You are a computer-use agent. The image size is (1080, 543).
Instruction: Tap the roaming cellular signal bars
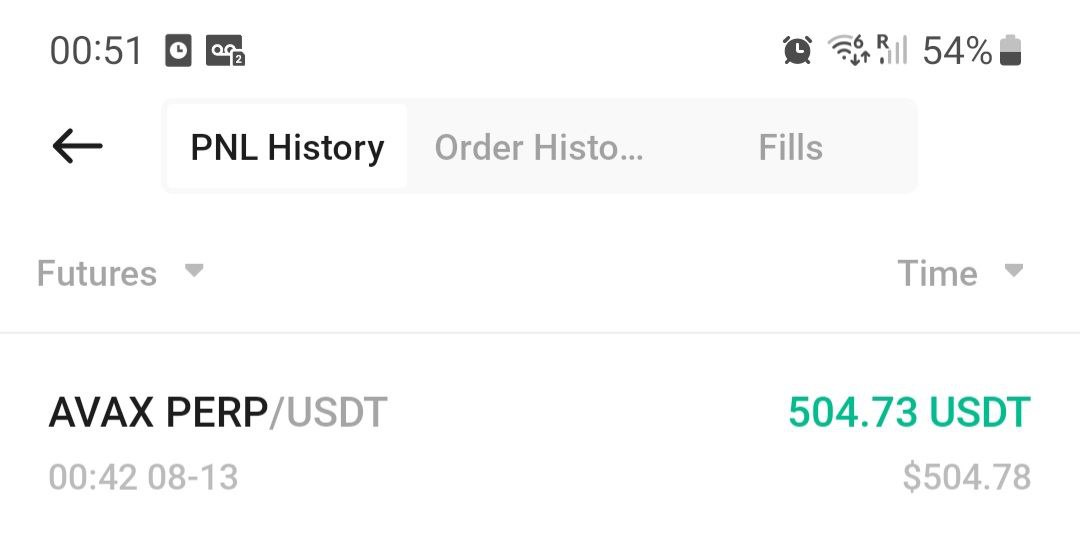point(892,50)
